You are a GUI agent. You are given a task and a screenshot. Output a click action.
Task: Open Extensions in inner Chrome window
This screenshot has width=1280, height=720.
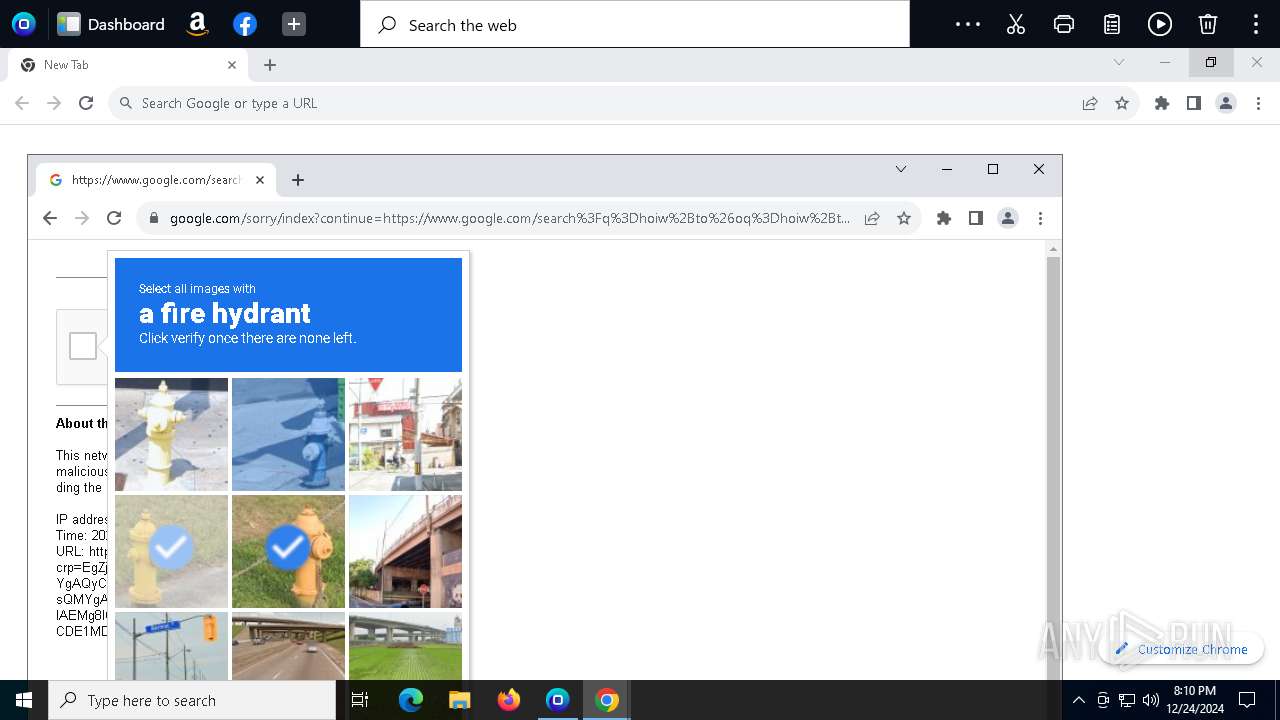tap(944, 218)
